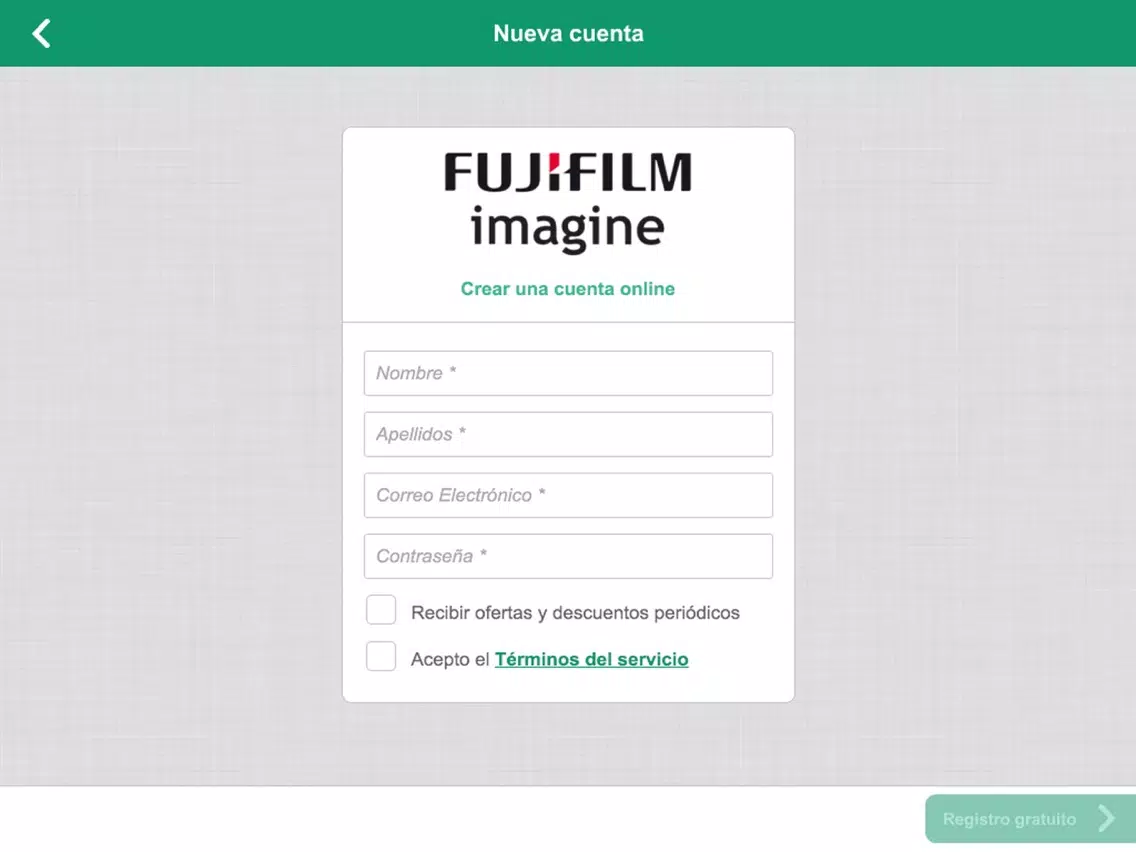Focus the Nombre input field

[x=568, y=373]
